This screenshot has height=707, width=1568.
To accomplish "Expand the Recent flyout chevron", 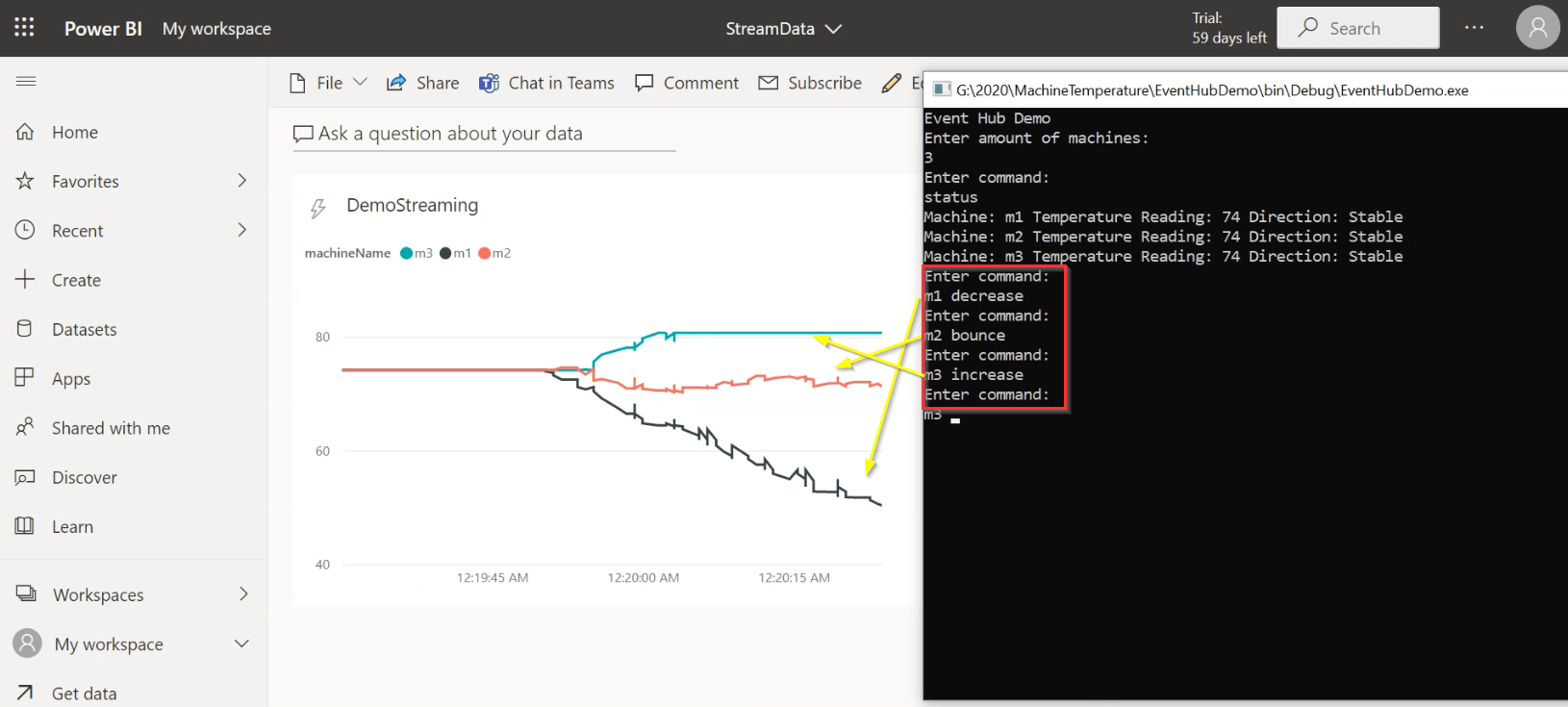I will coord(242,230).
